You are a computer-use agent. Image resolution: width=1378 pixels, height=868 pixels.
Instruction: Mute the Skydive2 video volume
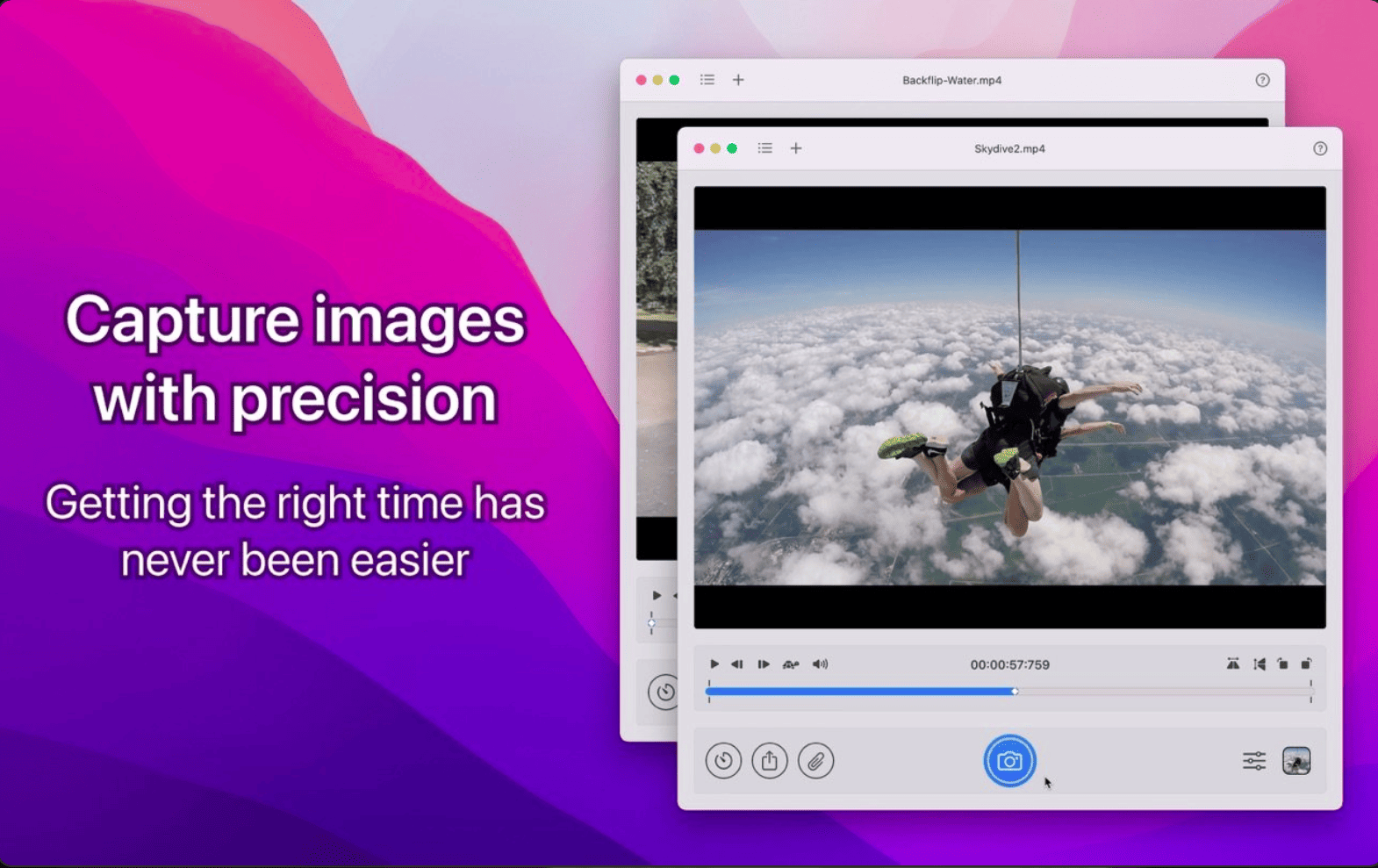click(820, 664)
